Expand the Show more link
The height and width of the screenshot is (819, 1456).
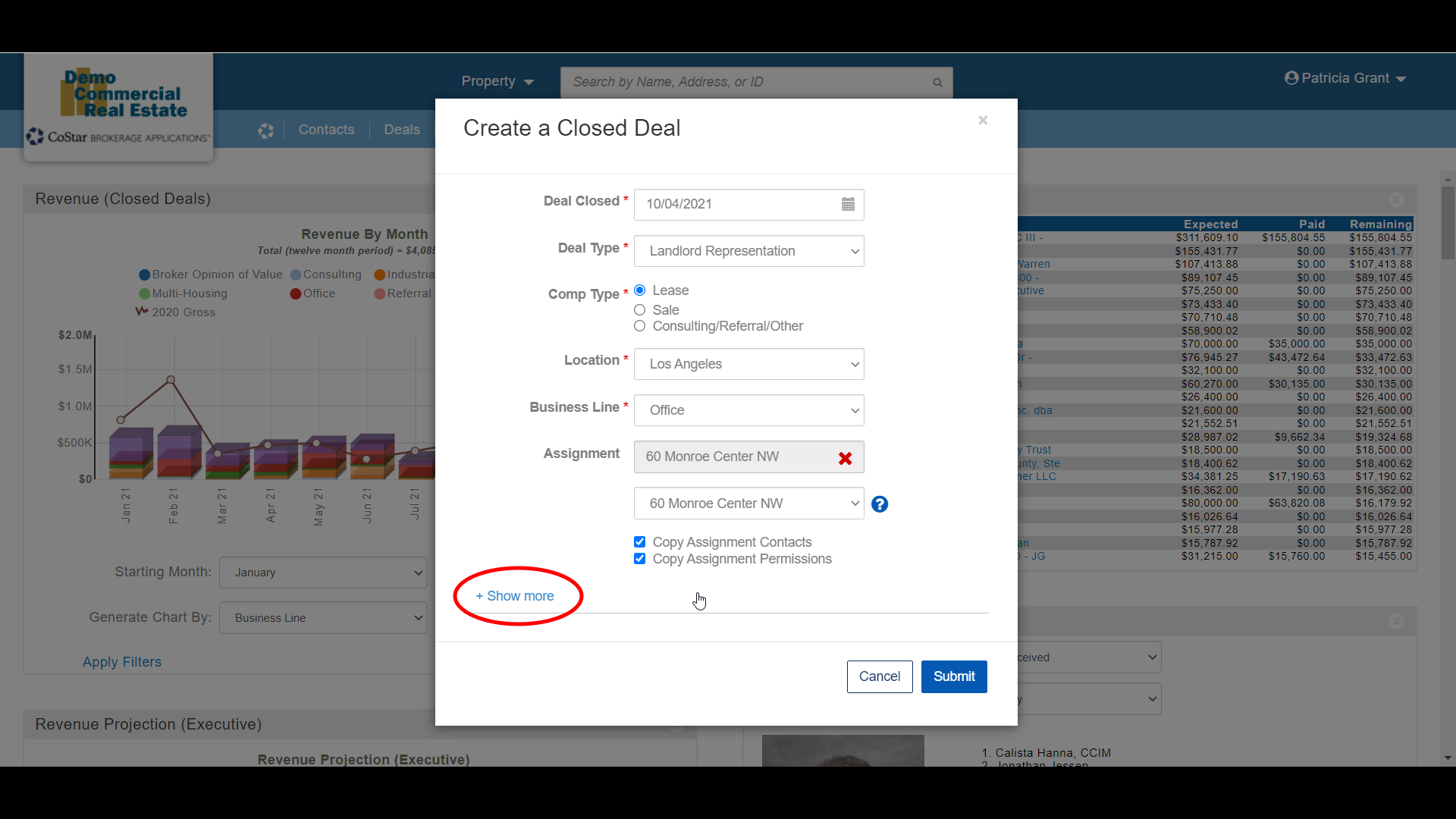point(515,596)
